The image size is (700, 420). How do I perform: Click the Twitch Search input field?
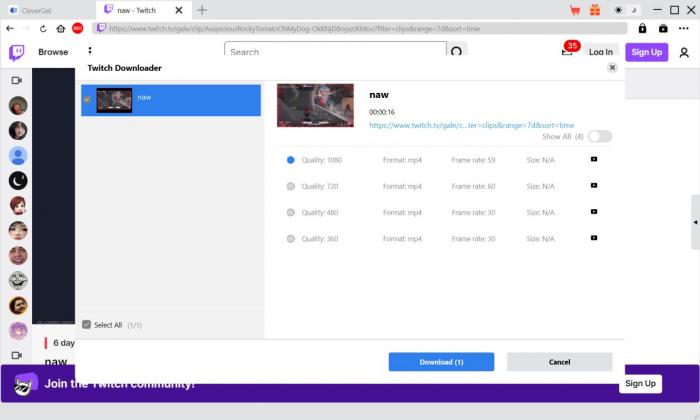335,49
